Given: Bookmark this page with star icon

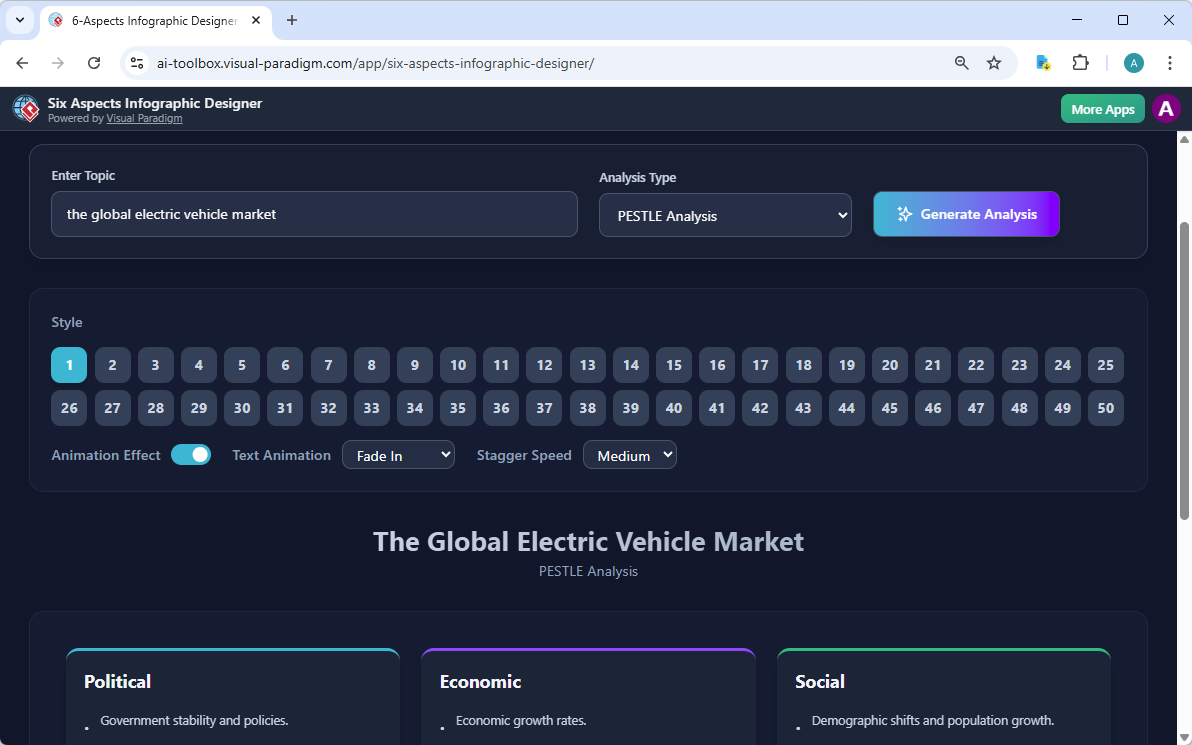Looking at the screenshot, I should 994,63.
